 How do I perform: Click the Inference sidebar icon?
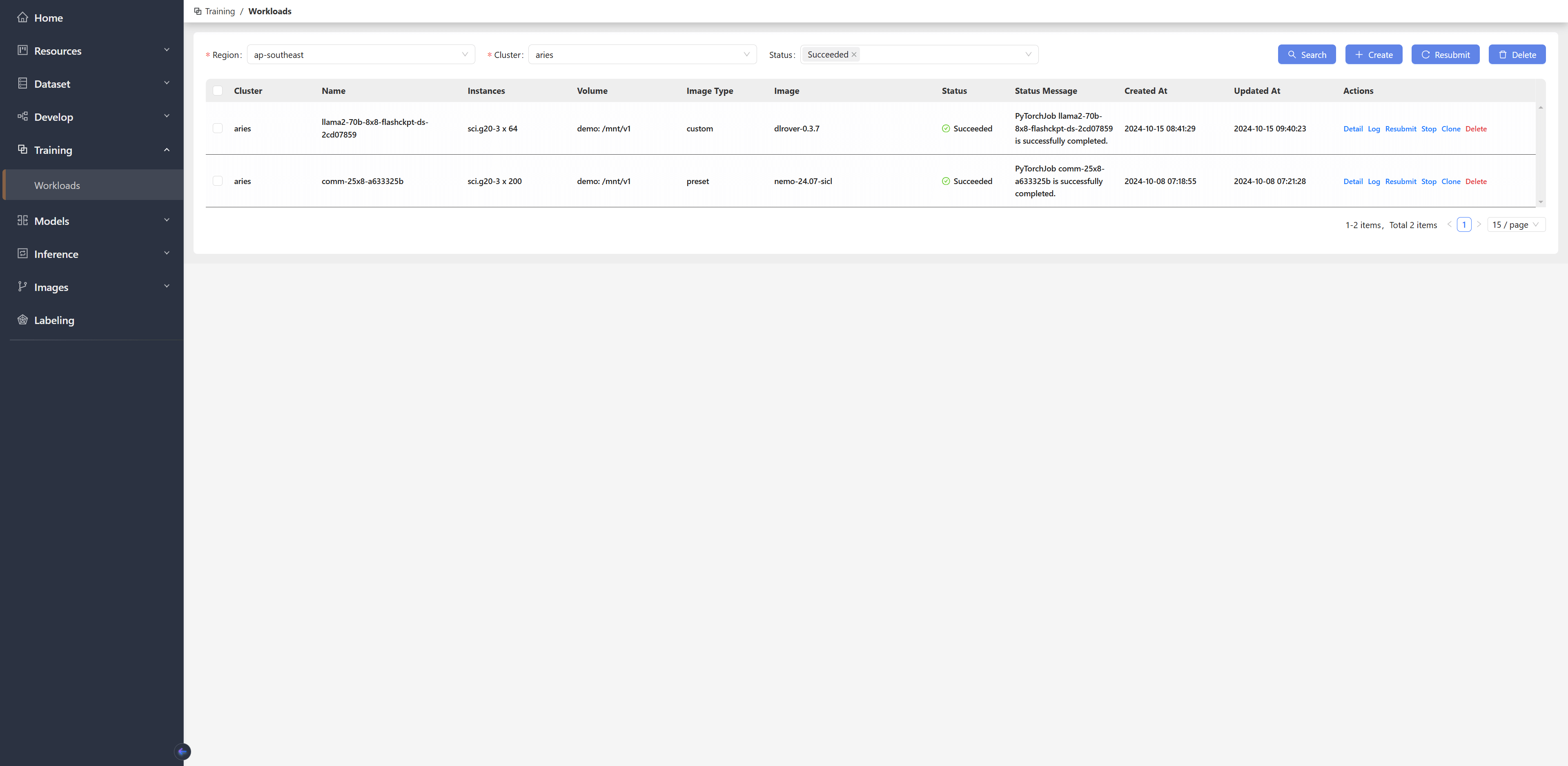coord(22,253)
